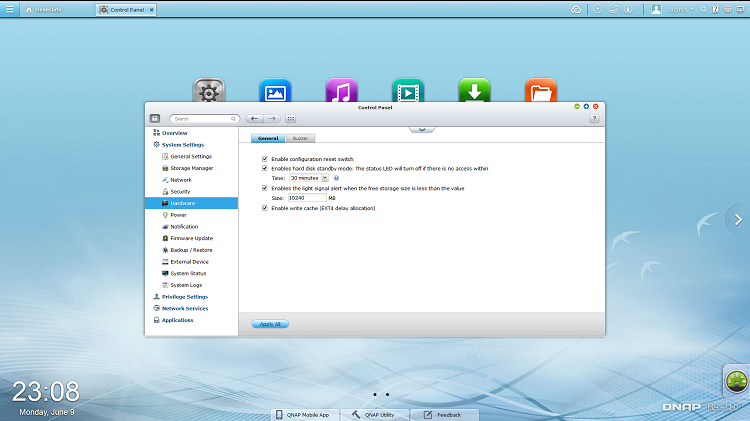Open the Music Station desktop icon
This screenshot has width=750, height=421.
pos(341,91)
